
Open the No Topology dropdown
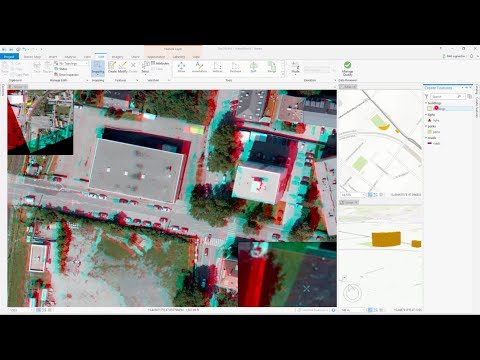tap(71, 63)
